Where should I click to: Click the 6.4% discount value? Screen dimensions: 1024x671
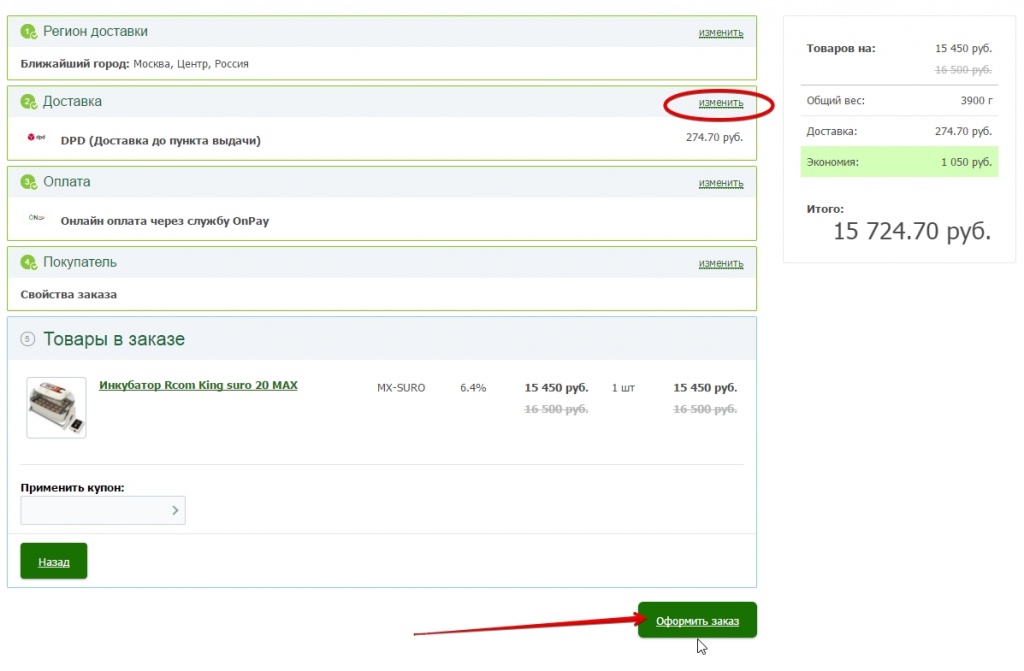coord(473,388)
